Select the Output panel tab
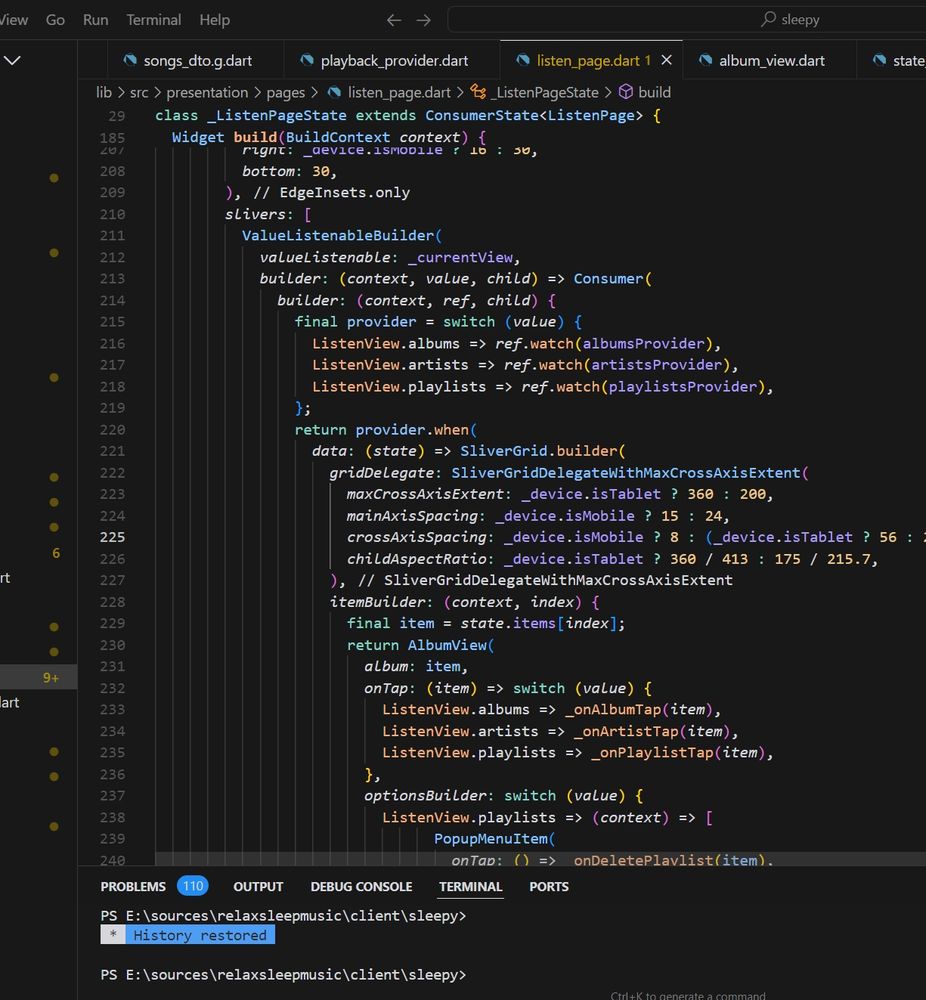The height and width of the screenshot is (1000, 926). coord(258,886)
